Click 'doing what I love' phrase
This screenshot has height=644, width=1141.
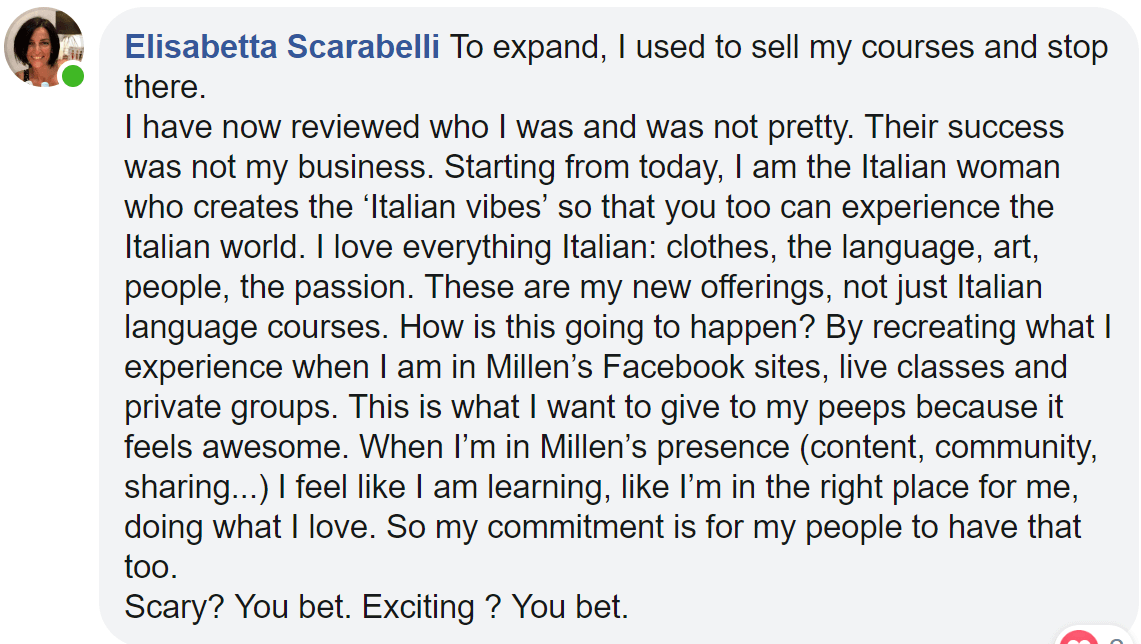247,528
